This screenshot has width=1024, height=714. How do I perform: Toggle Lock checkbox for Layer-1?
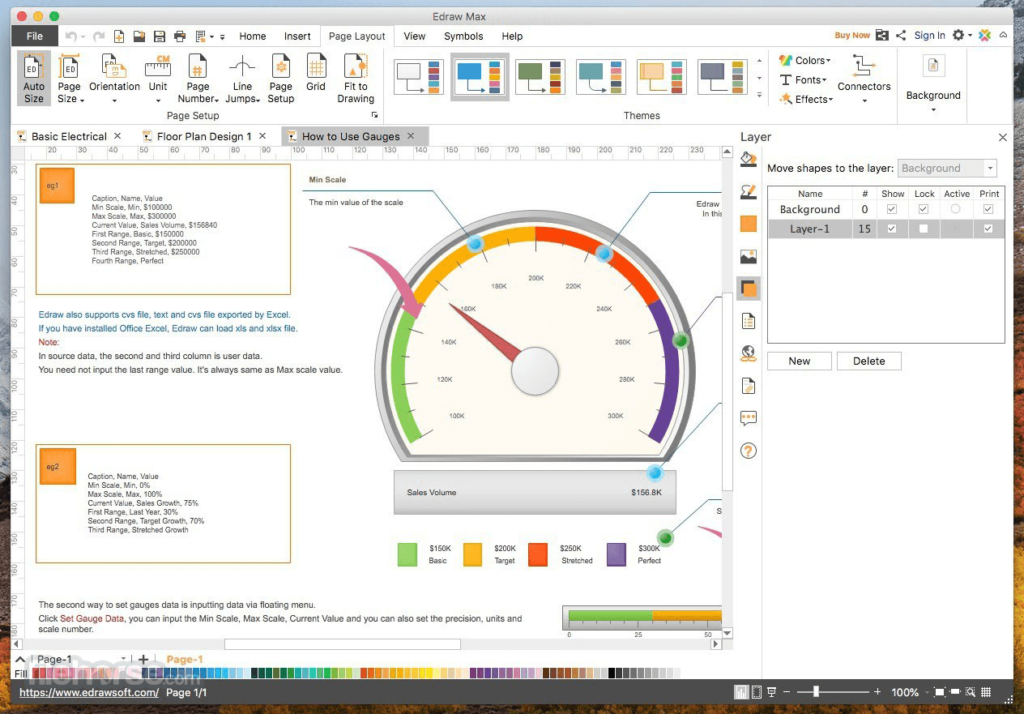(923, 229)
